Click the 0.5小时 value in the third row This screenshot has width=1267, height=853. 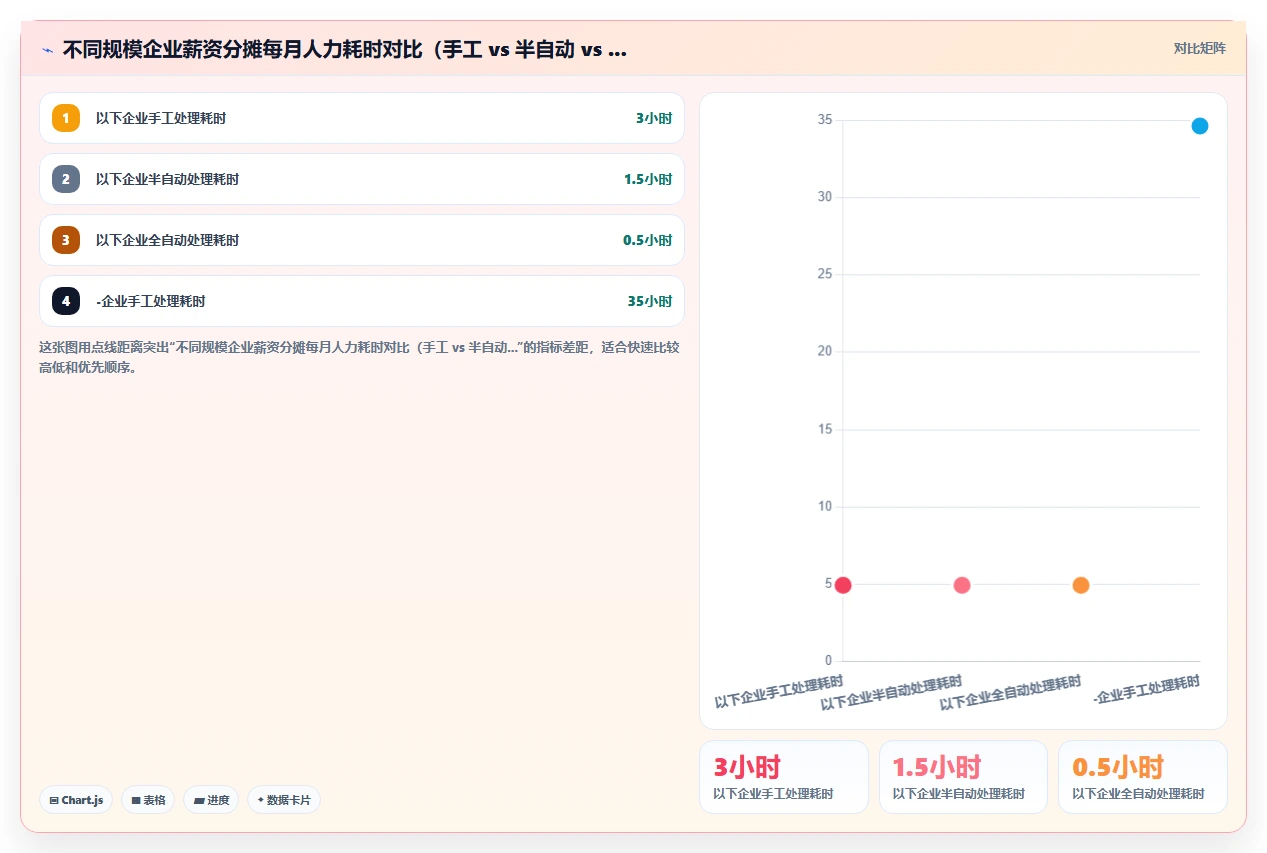pyautogui.click(x=648, y=240)
